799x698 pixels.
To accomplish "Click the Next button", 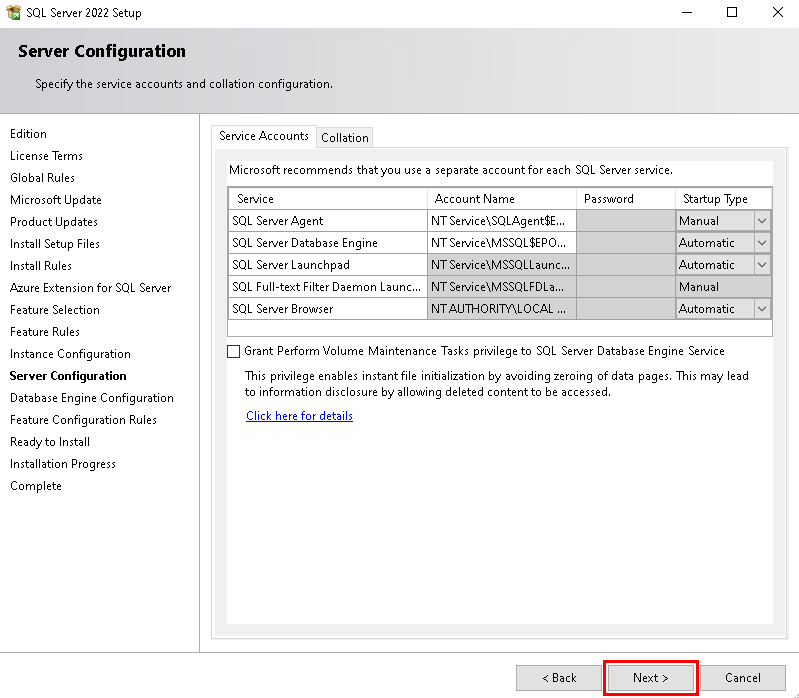I will [650, 678].
